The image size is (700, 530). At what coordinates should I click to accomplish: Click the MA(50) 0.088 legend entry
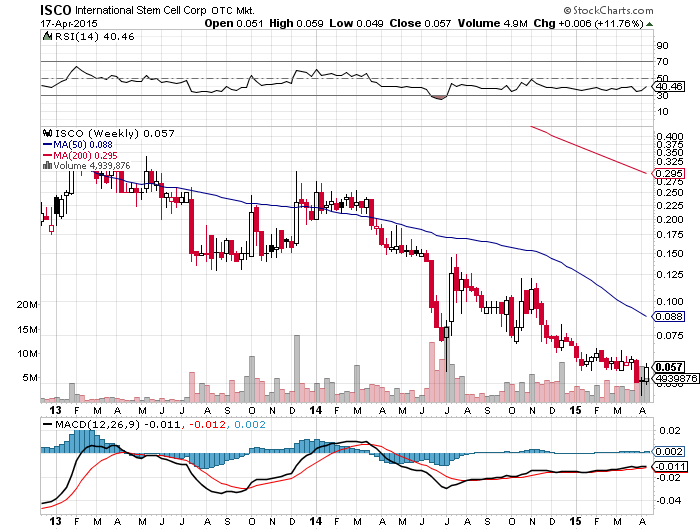click(83, 145)
